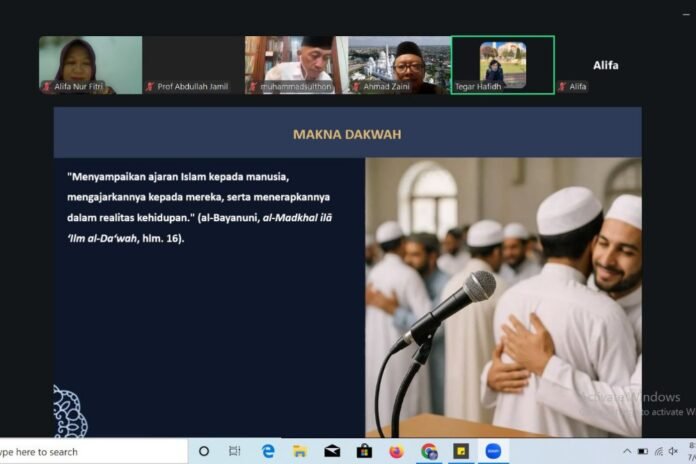Launch Firefox from the taskbar
696x464 pixels.
(396, 452)
